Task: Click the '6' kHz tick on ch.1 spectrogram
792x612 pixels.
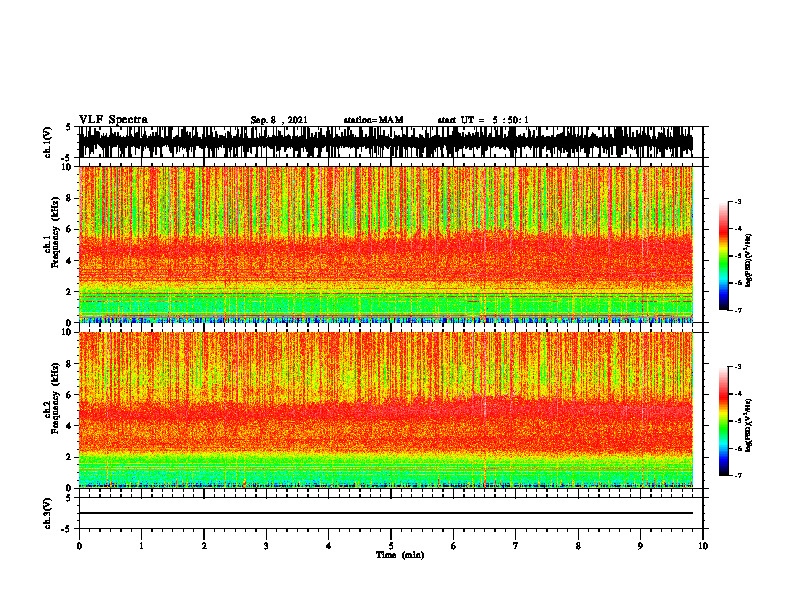Action: click(x=70, y=229)
